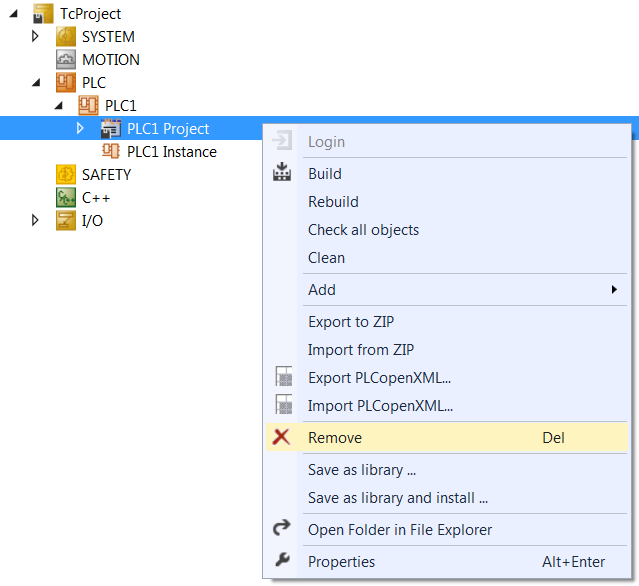Click the Build icon in context menu

(x=282, y=172)
